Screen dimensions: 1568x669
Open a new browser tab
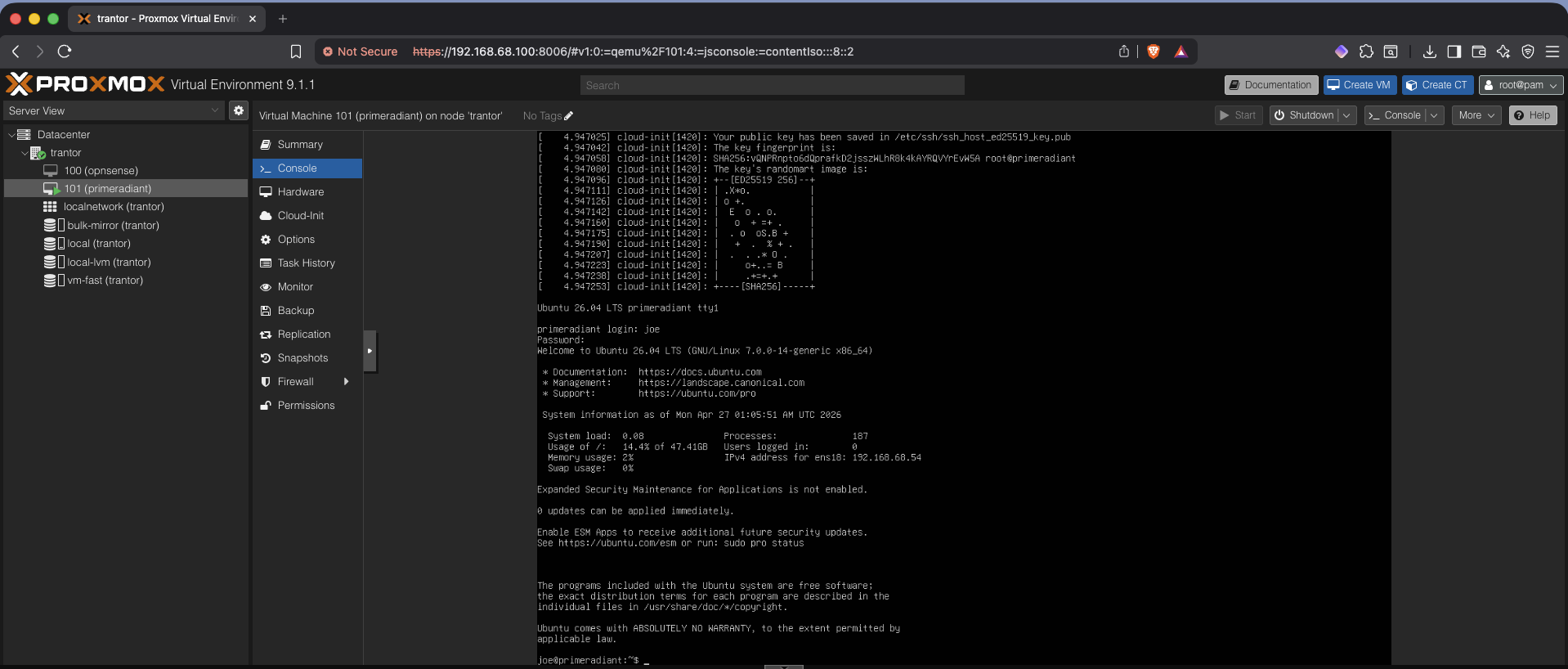pos(282,19)
